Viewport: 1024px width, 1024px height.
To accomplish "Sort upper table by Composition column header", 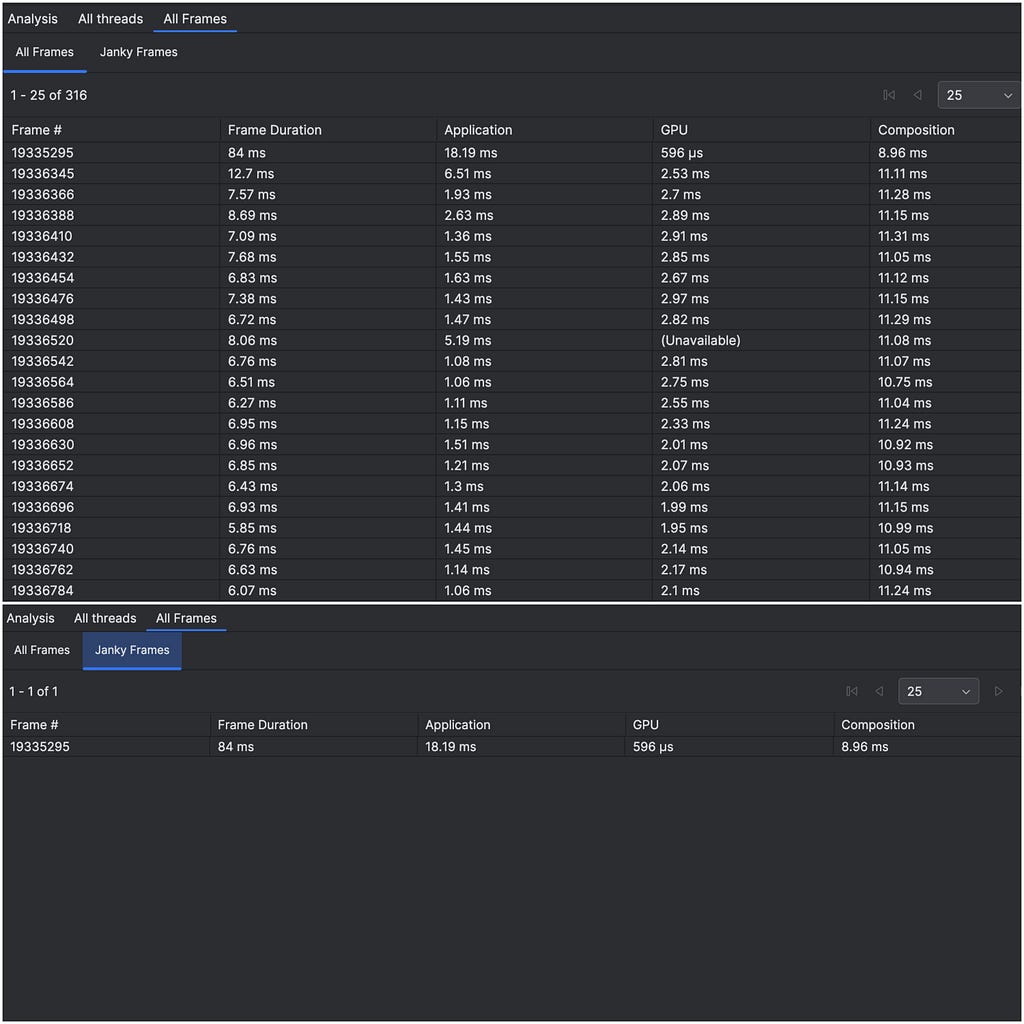I will pos(916,130).
